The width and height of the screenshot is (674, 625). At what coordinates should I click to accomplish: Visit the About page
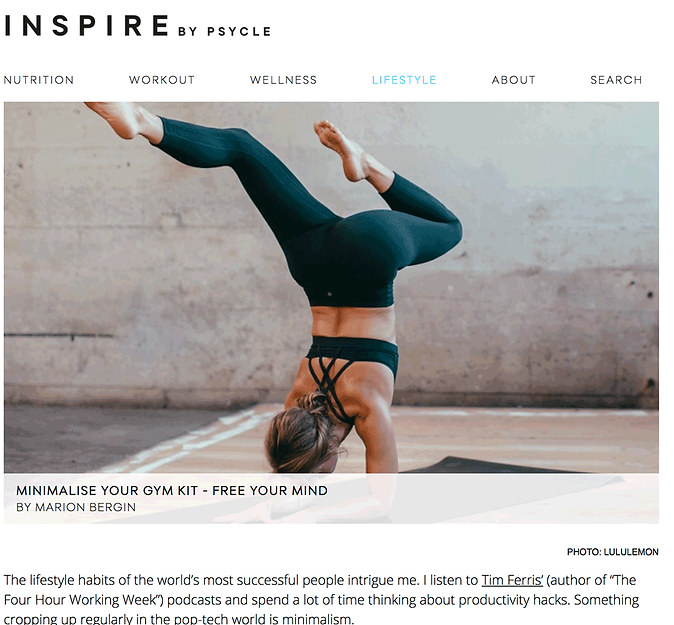pos(514,80)
